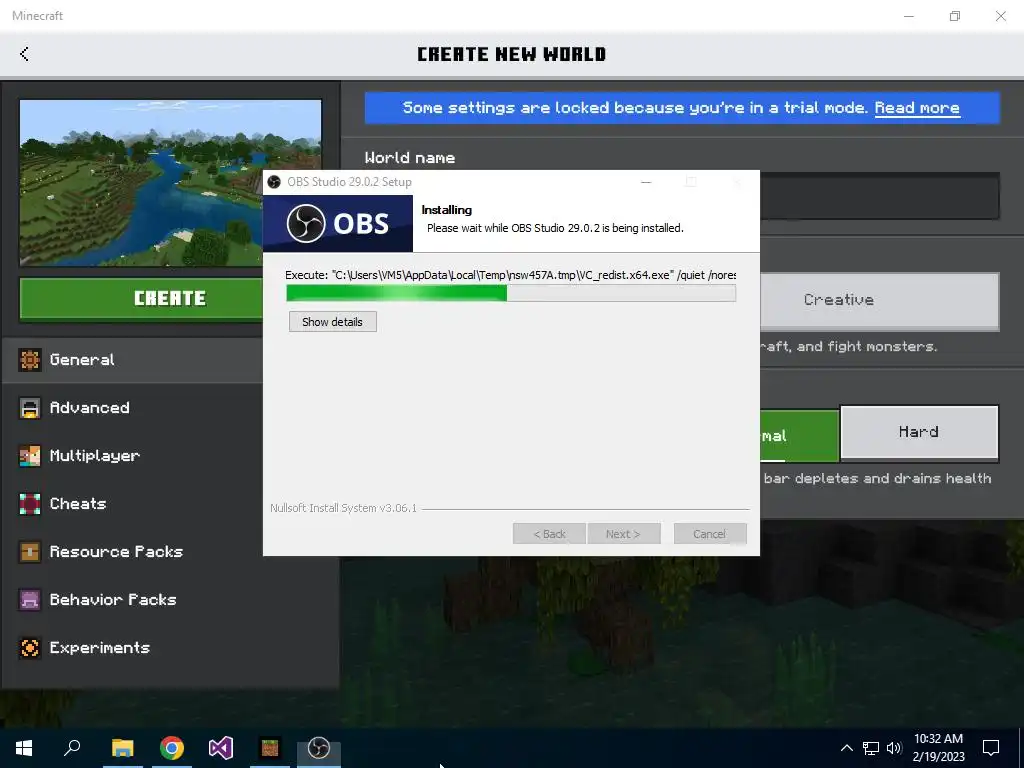Switch to Minecraft taskbar icon
The height and width of the screenshot is (768, 1024).
[270, 748]
